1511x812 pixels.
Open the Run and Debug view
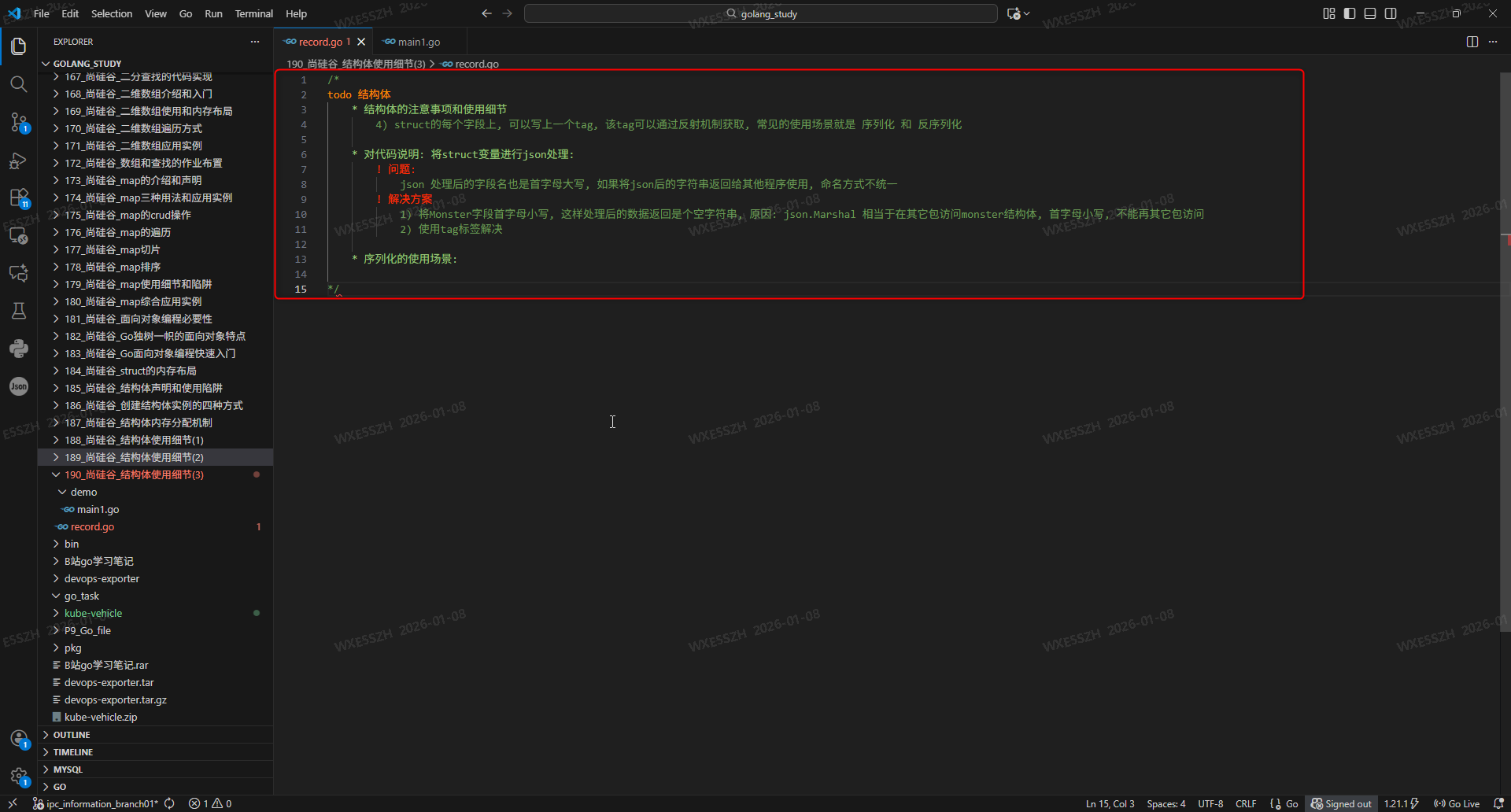click(19, 161)
